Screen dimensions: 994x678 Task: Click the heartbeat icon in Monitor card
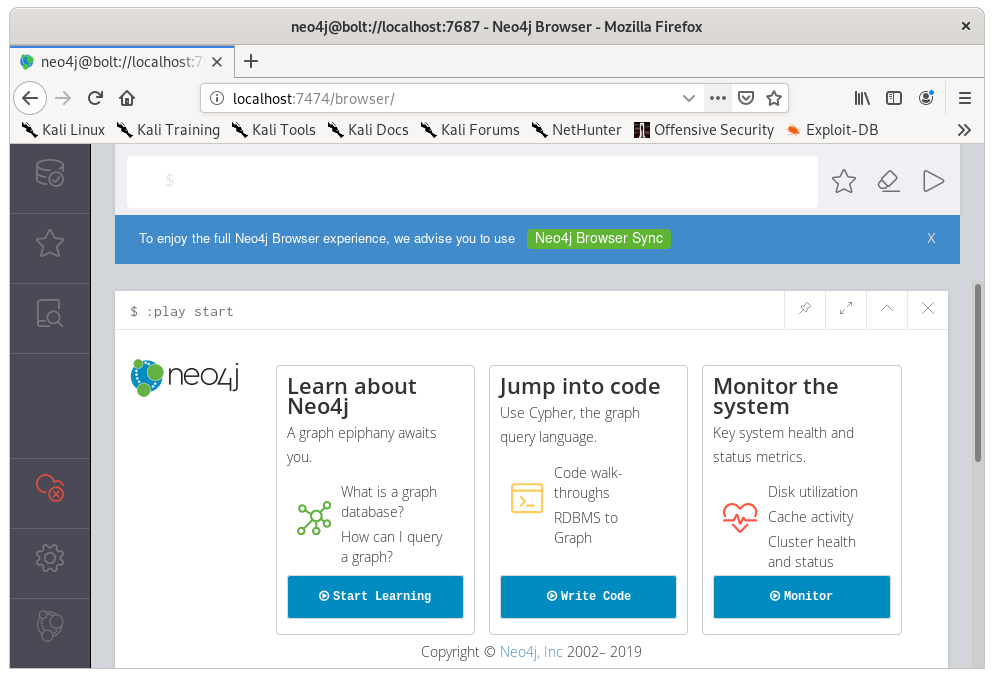(x=740, y=517)
